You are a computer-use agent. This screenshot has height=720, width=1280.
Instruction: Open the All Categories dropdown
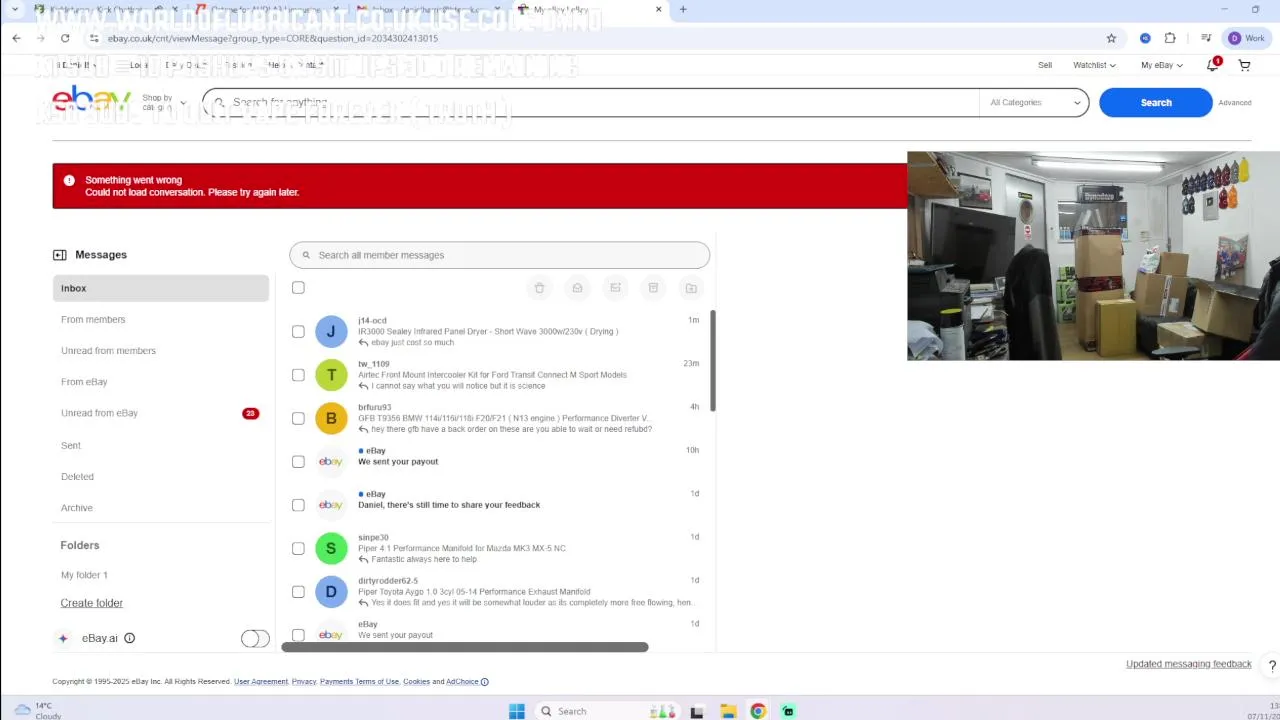pyautogui.click(x=1034, y=102)
